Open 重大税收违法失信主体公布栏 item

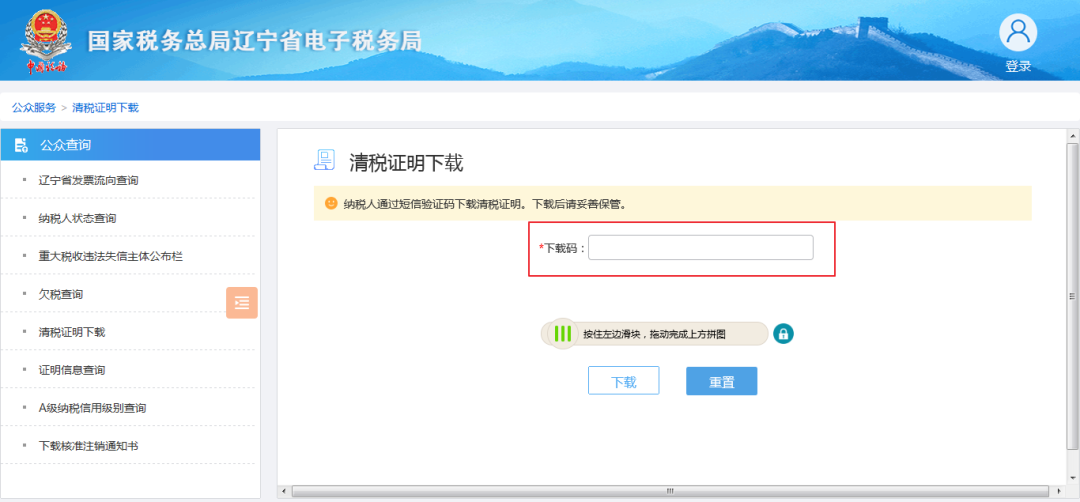[x=111, y=256]
